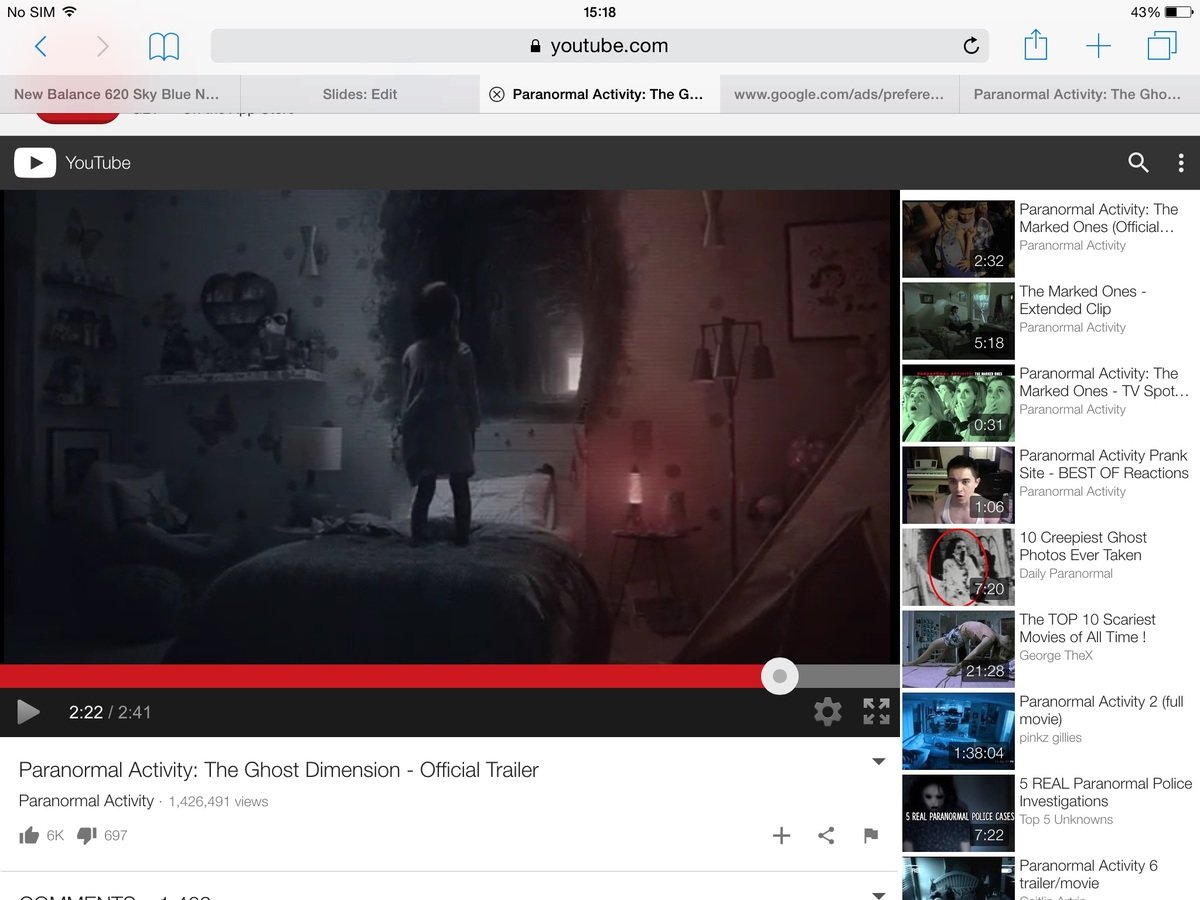Switch to google.com/ads/preferences tab
The image size is (1200, 900).
pyautogui.click(x=839, y=94)
